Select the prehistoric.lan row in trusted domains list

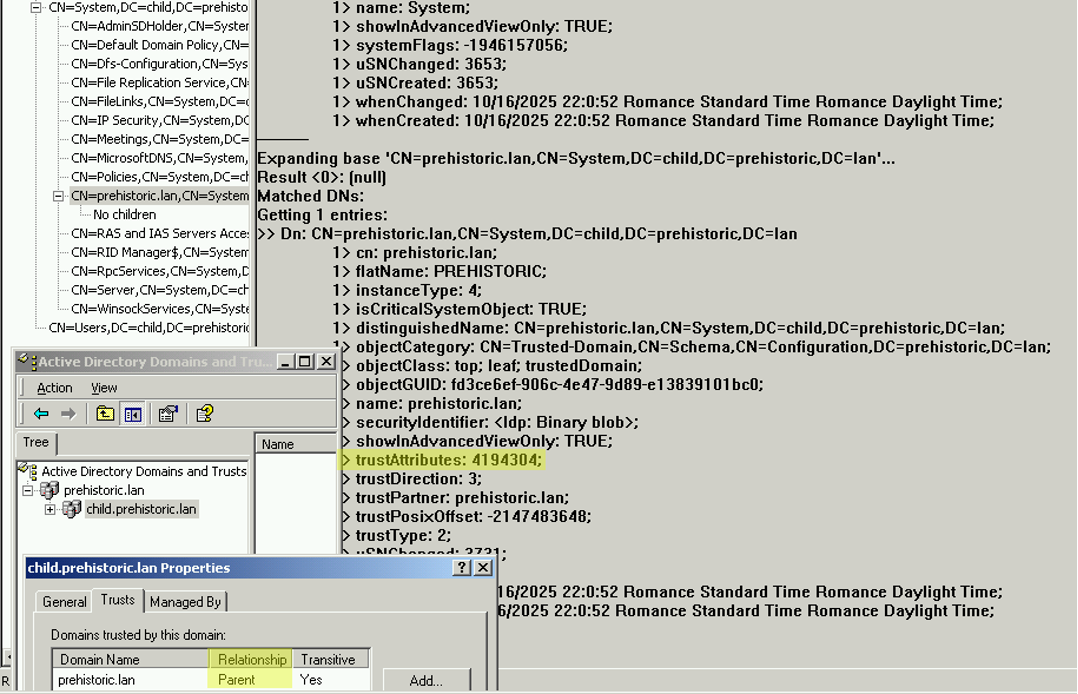click(x=130, y=679)
